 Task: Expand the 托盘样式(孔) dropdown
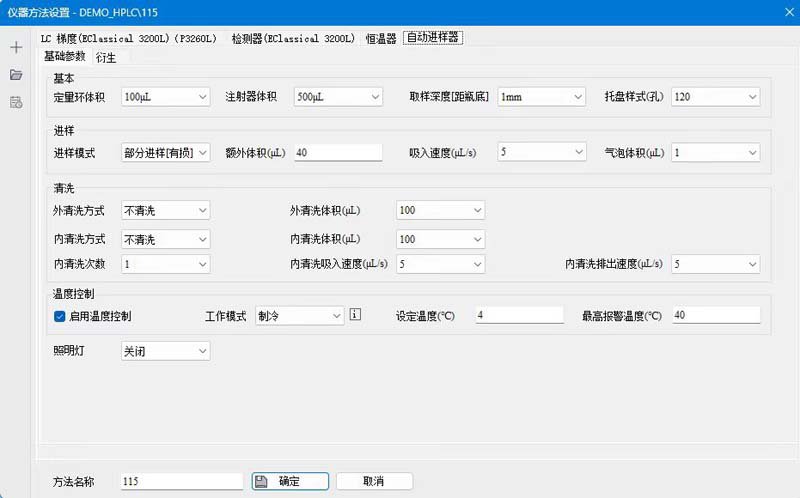coord(715,96)
